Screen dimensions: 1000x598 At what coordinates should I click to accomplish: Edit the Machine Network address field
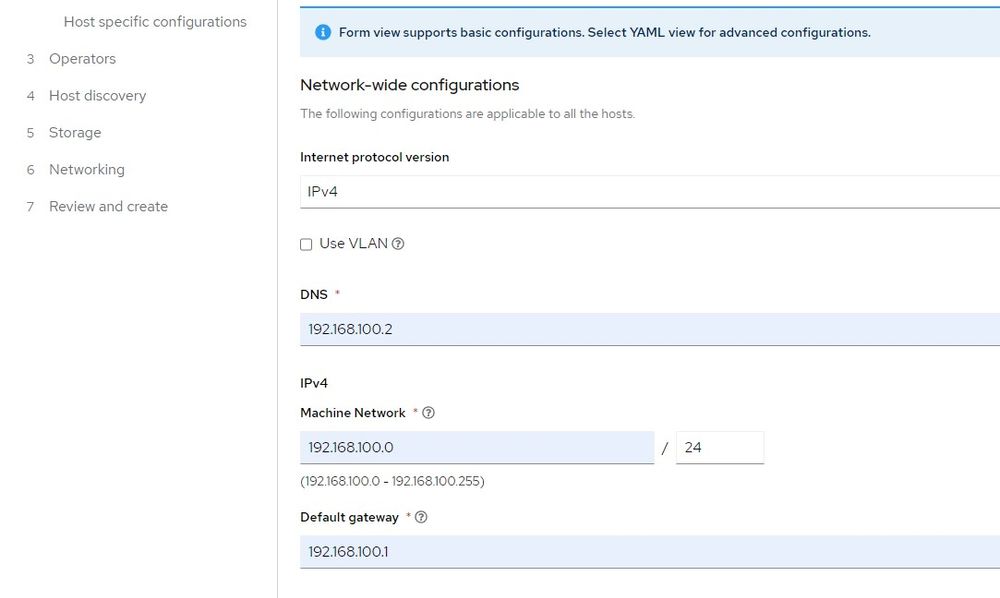[477, 447]
